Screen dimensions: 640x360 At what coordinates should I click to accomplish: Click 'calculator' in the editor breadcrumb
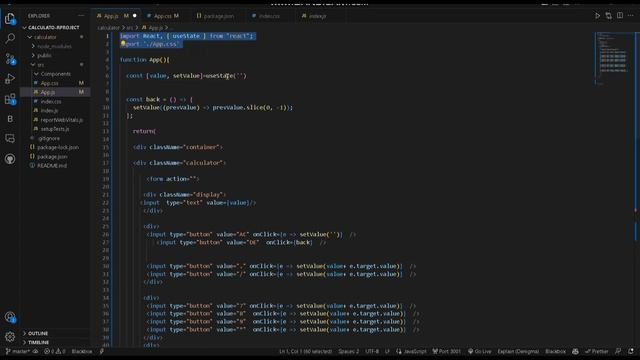pos(109,28)
